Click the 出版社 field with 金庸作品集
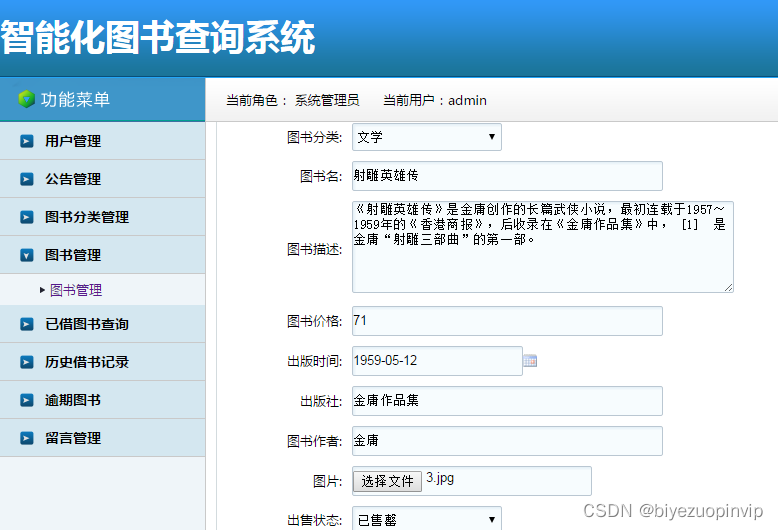Image resolution: width=778 pixels, height=530 pixels. coord(507,401)
